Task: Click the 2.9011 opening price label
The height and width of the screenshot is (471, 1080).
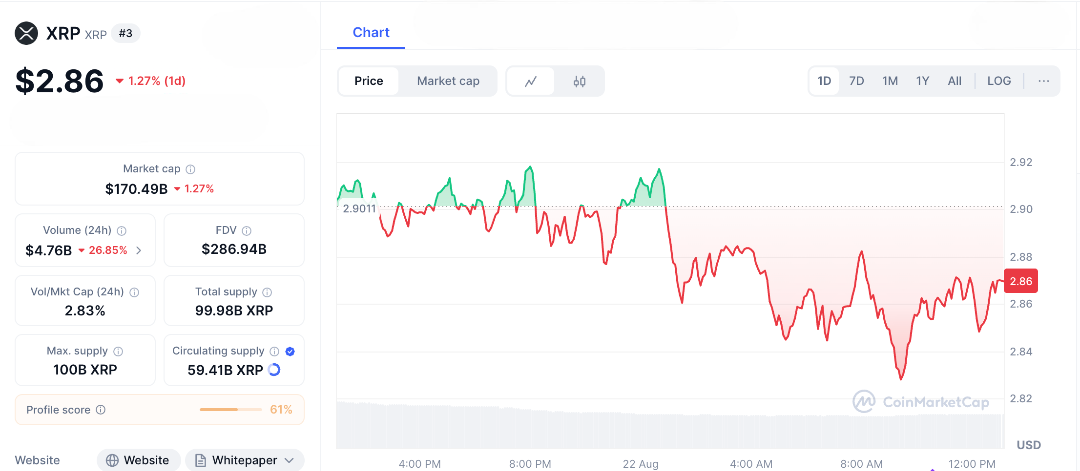Action: (359, 209)
